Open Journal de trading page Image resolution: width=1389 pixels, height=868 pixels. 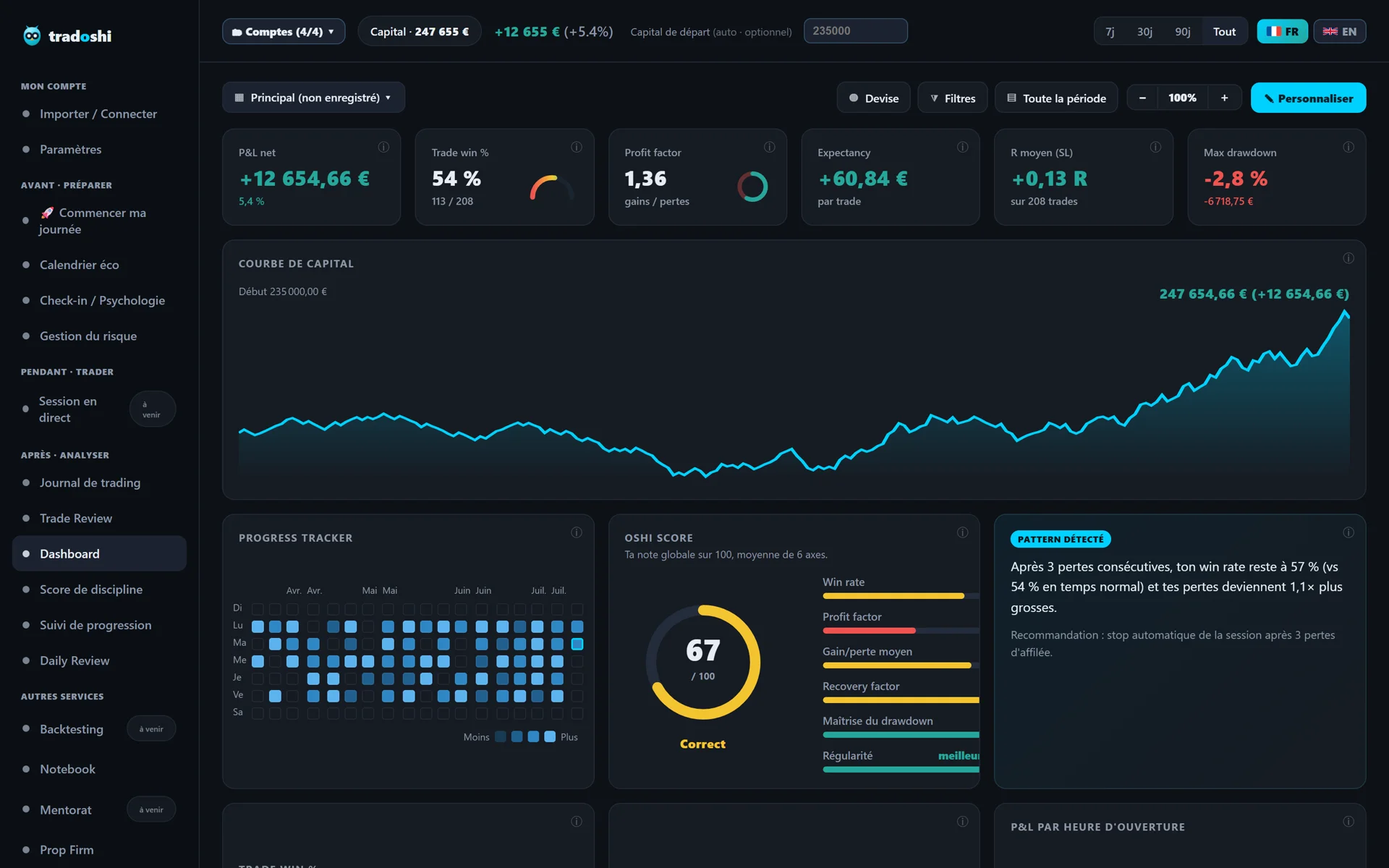point(99,482)
